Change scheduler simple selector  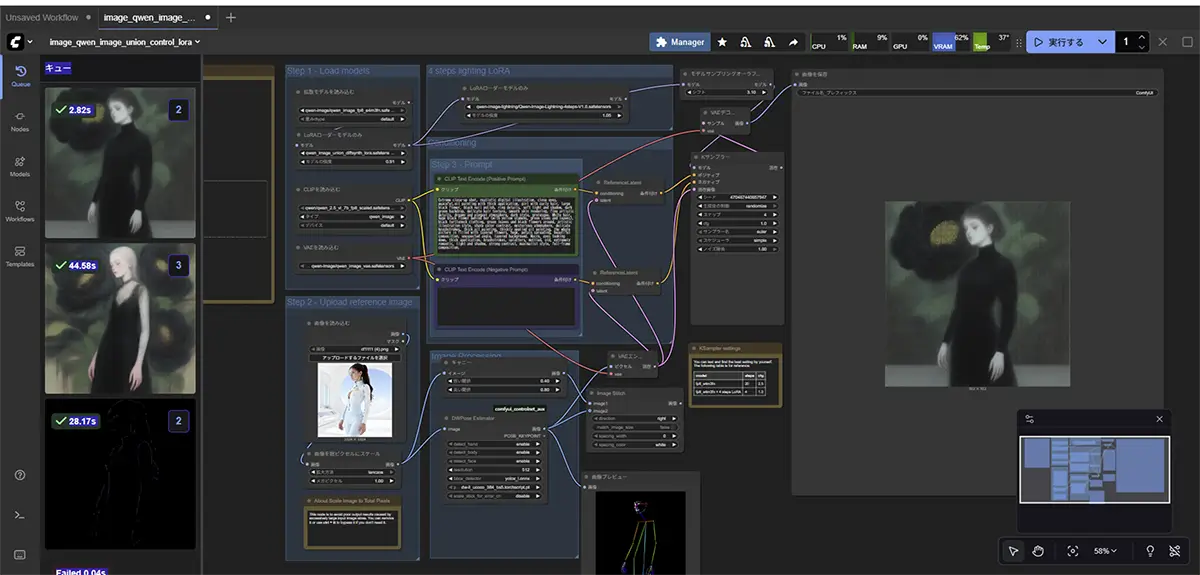pyautogui.click(x=738, y=241)
